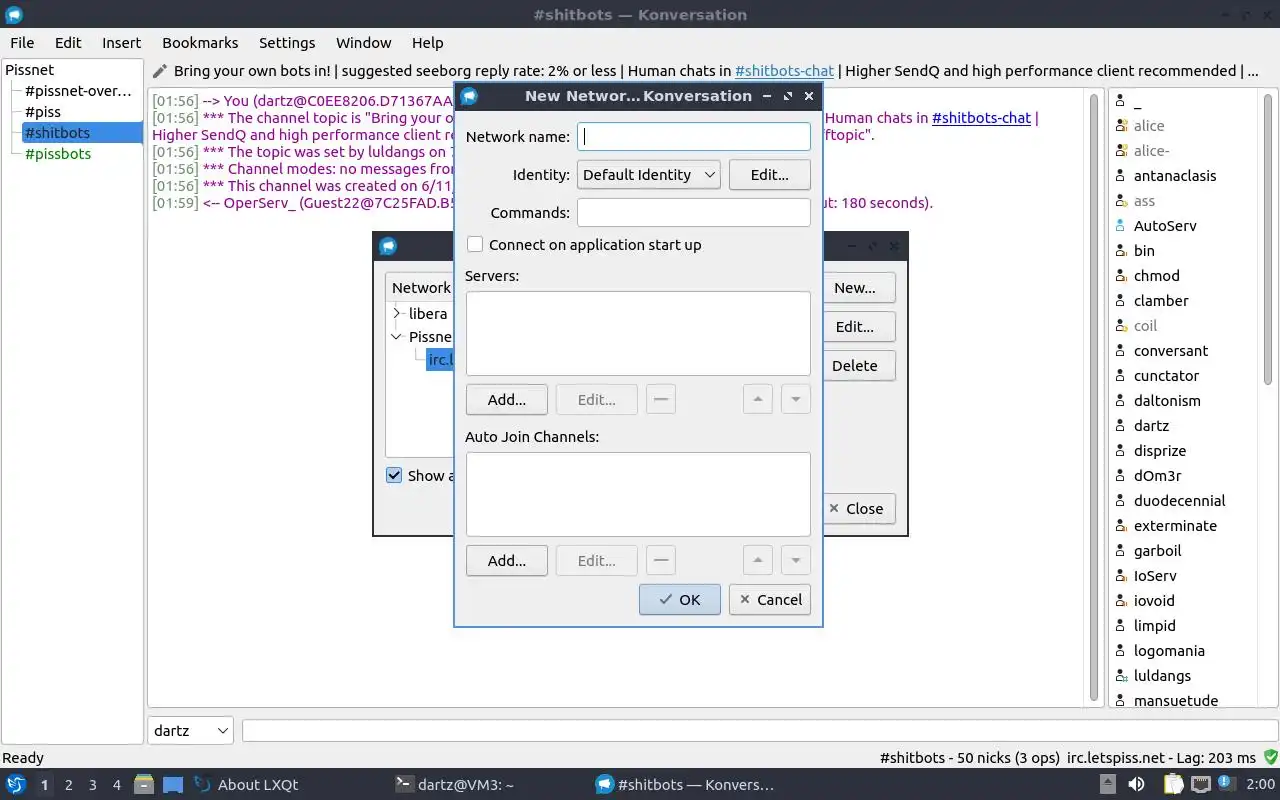
Task: Click the Commands input field
Action: tap(694, 212)
